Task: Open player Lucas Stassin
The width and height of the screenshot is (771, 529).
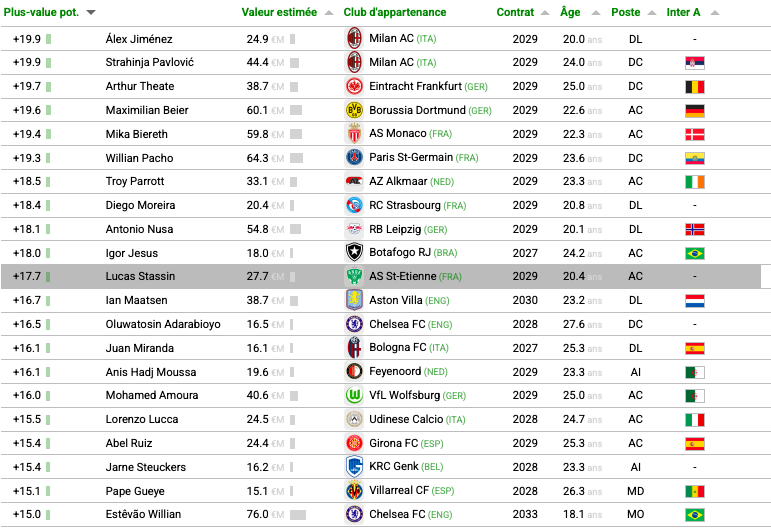Action: coord(140,276)
